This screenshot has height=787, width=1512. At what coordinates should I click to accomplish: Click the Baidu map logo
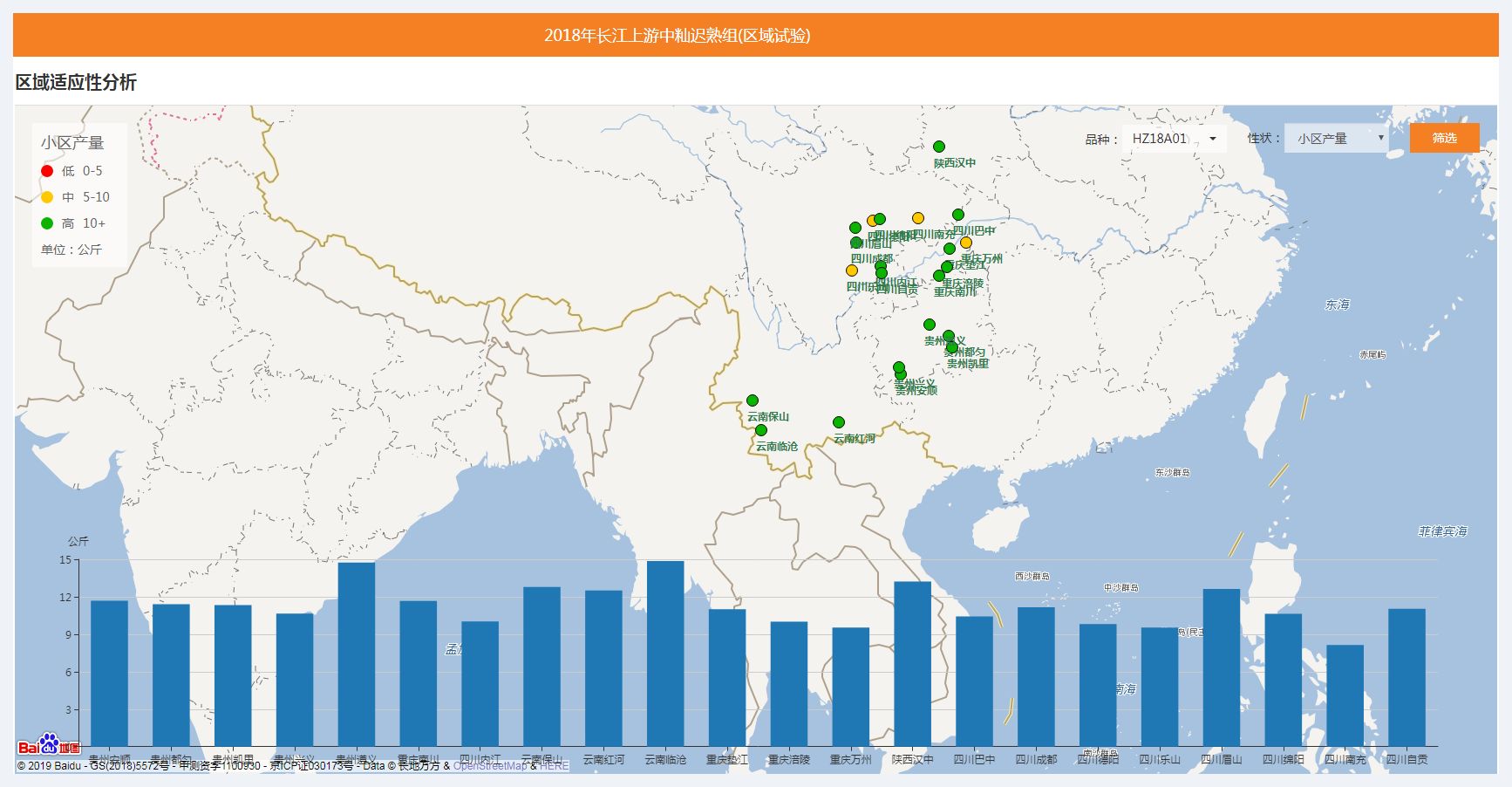(49, 746)
